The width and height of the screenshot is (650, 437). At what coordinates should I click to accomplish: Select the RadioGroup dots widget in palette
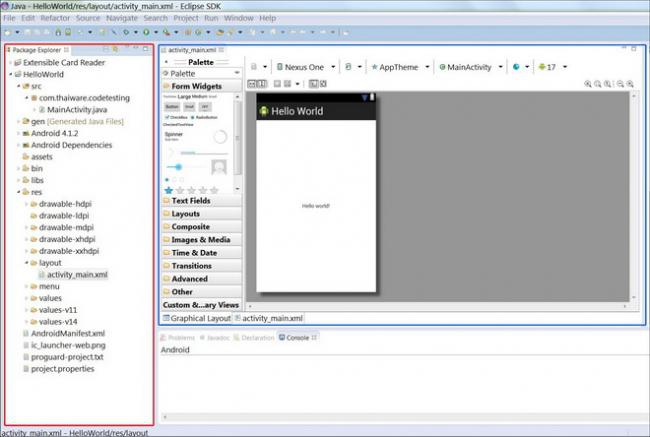click(174, 180)
